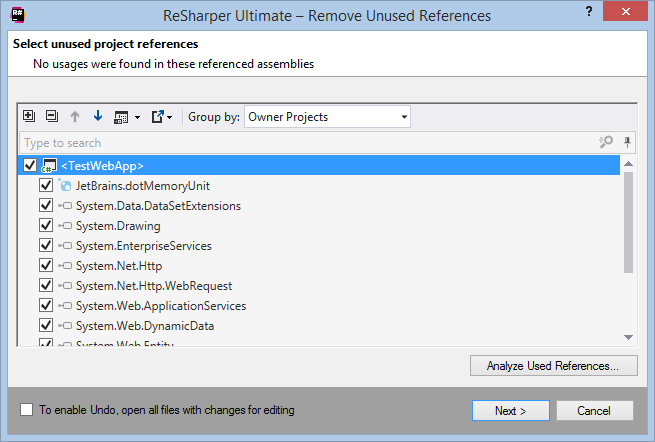This screenshot has height=442, width=655.
Task: Click the Cancel button
Action: (594, 411)
